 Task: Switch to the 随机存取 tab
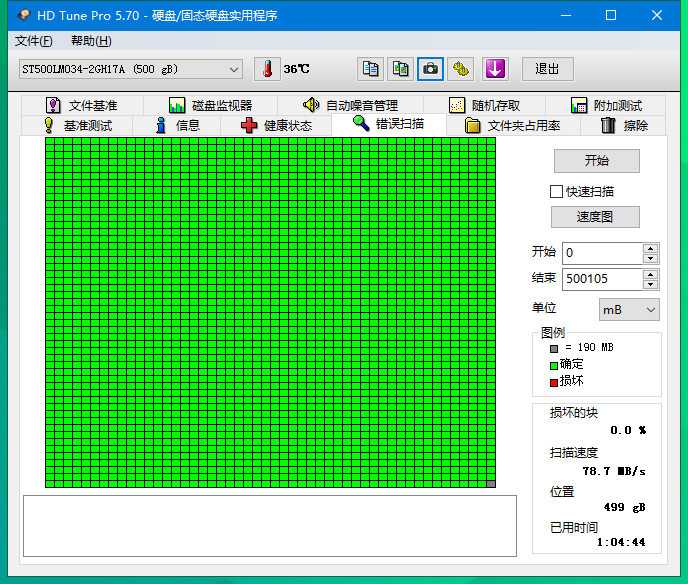coord(484,105)
